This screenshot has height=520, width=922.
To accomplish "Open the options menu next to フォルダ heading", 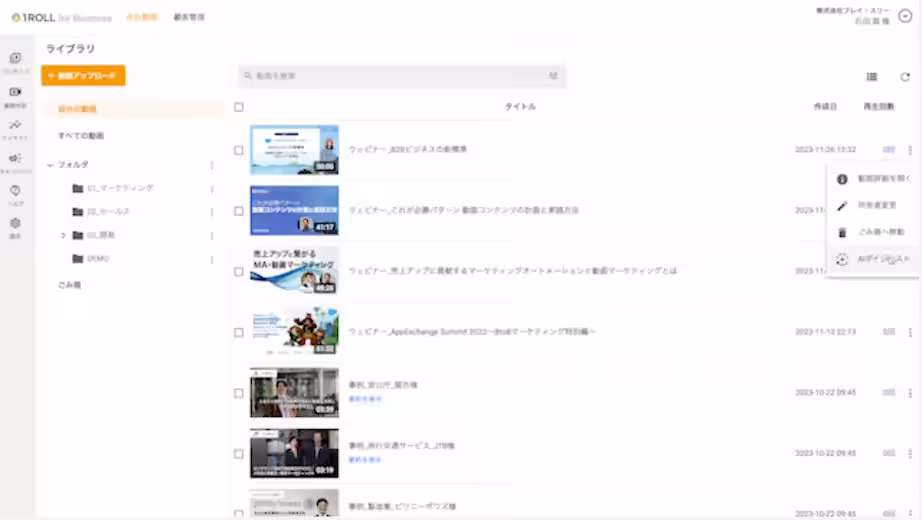I will [x=212, y=165].
